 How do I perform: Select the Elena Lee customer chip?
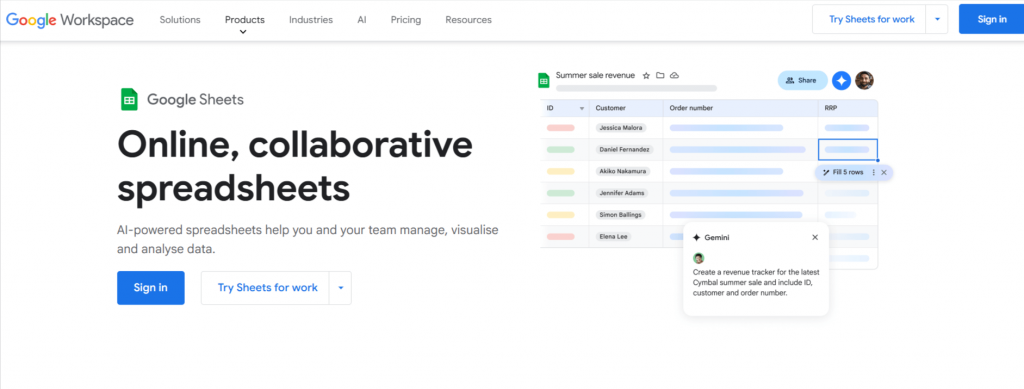613,236
